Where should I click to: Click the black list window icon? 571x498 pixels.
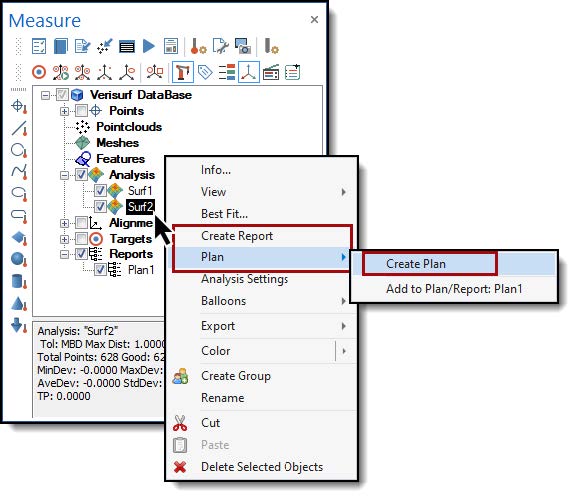pyautogui.click(x=127, y=47)
